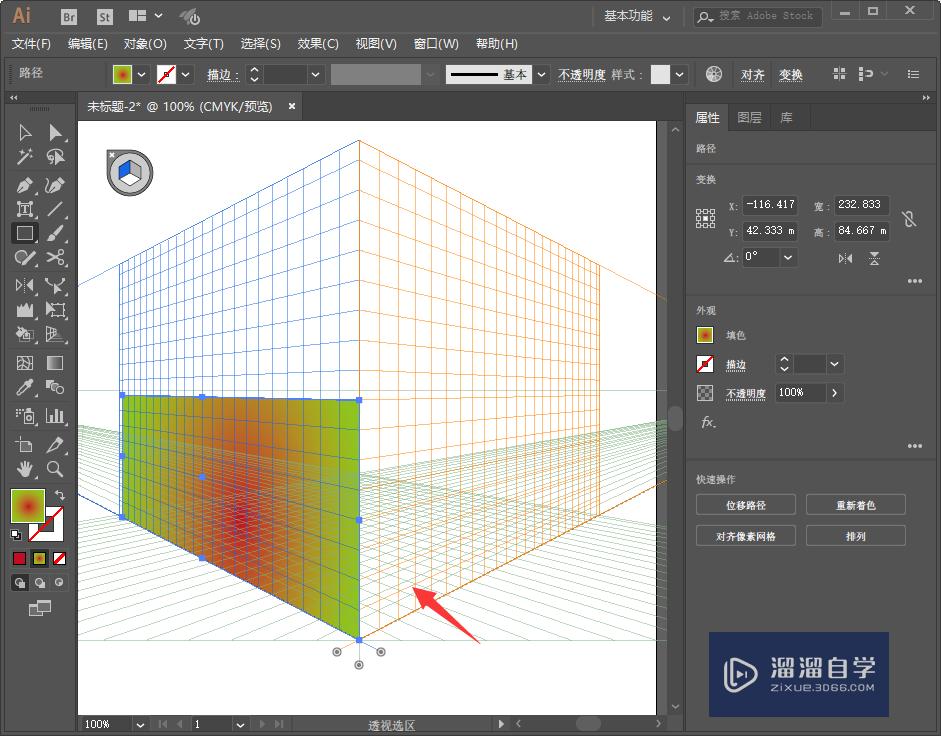Image resolution: width=941 pixels, height=736 pixels.
Task: Open the rotation angle dropdown
Action: pos(789,257)
